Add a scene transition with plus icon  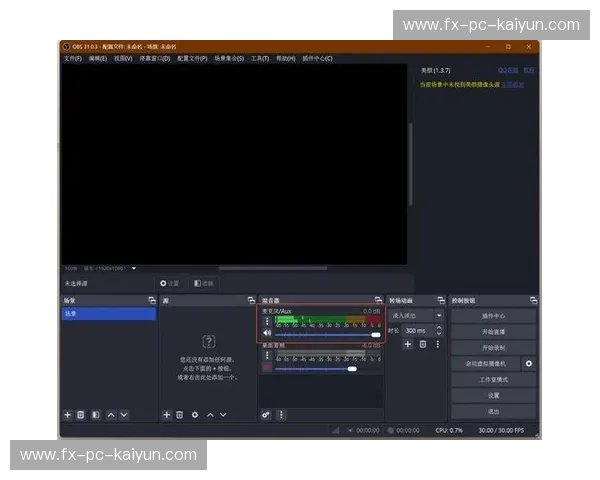[408, 344]
